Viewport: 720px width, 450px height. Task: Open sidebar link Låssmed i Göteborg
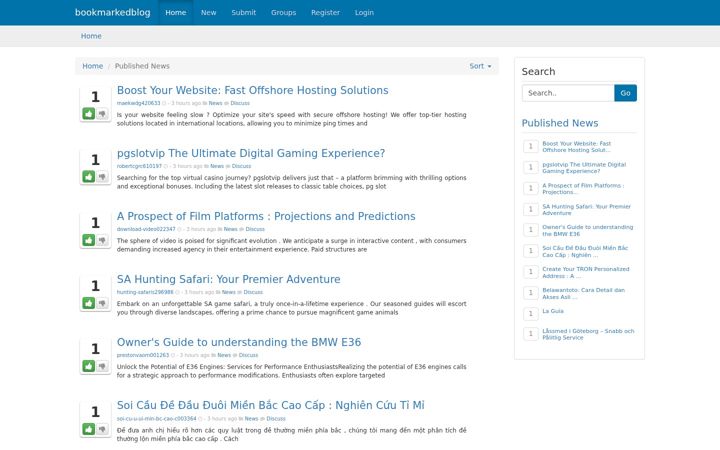coord(588,334)
